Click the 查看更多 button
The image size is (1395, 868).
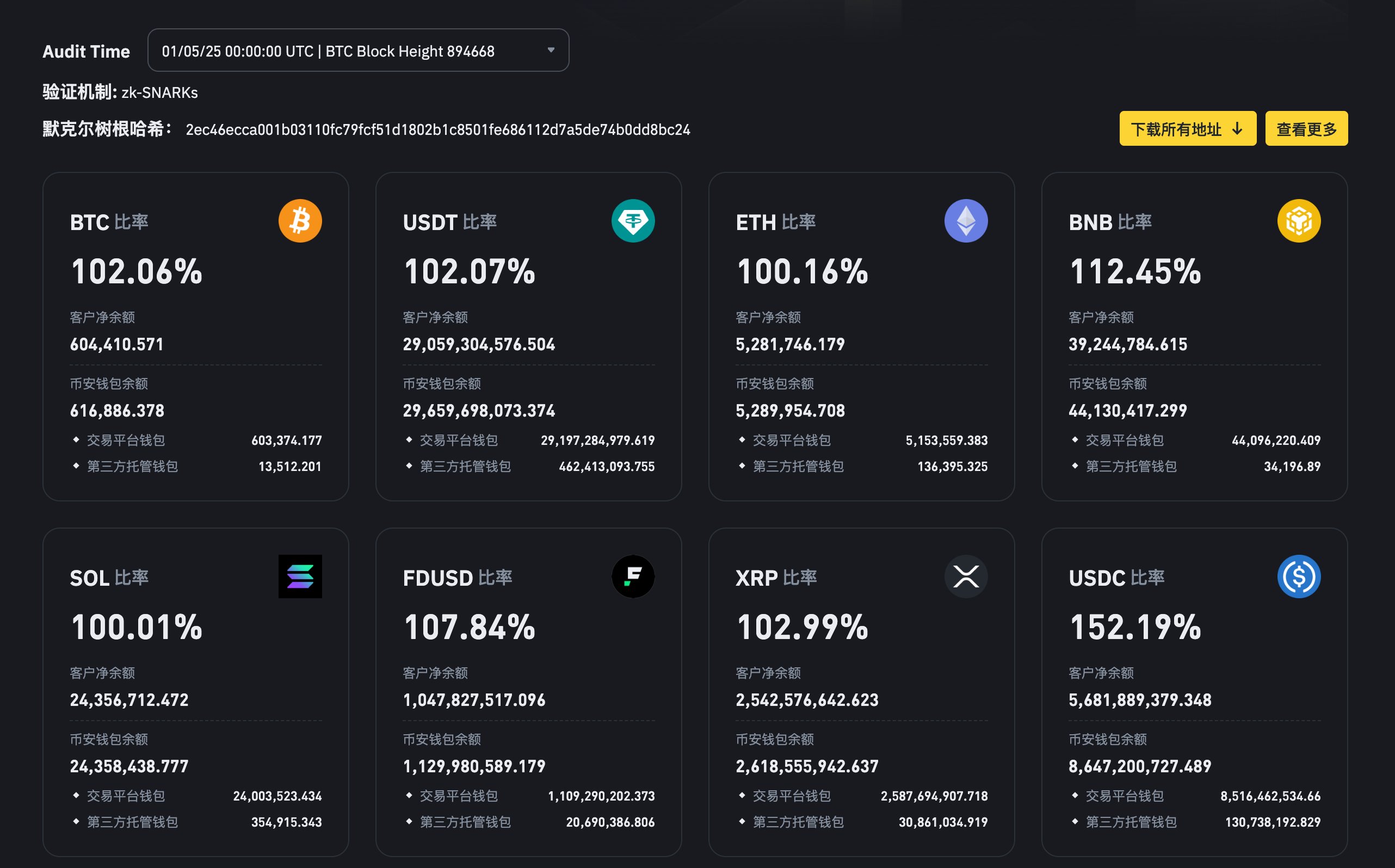point(1306,128)
